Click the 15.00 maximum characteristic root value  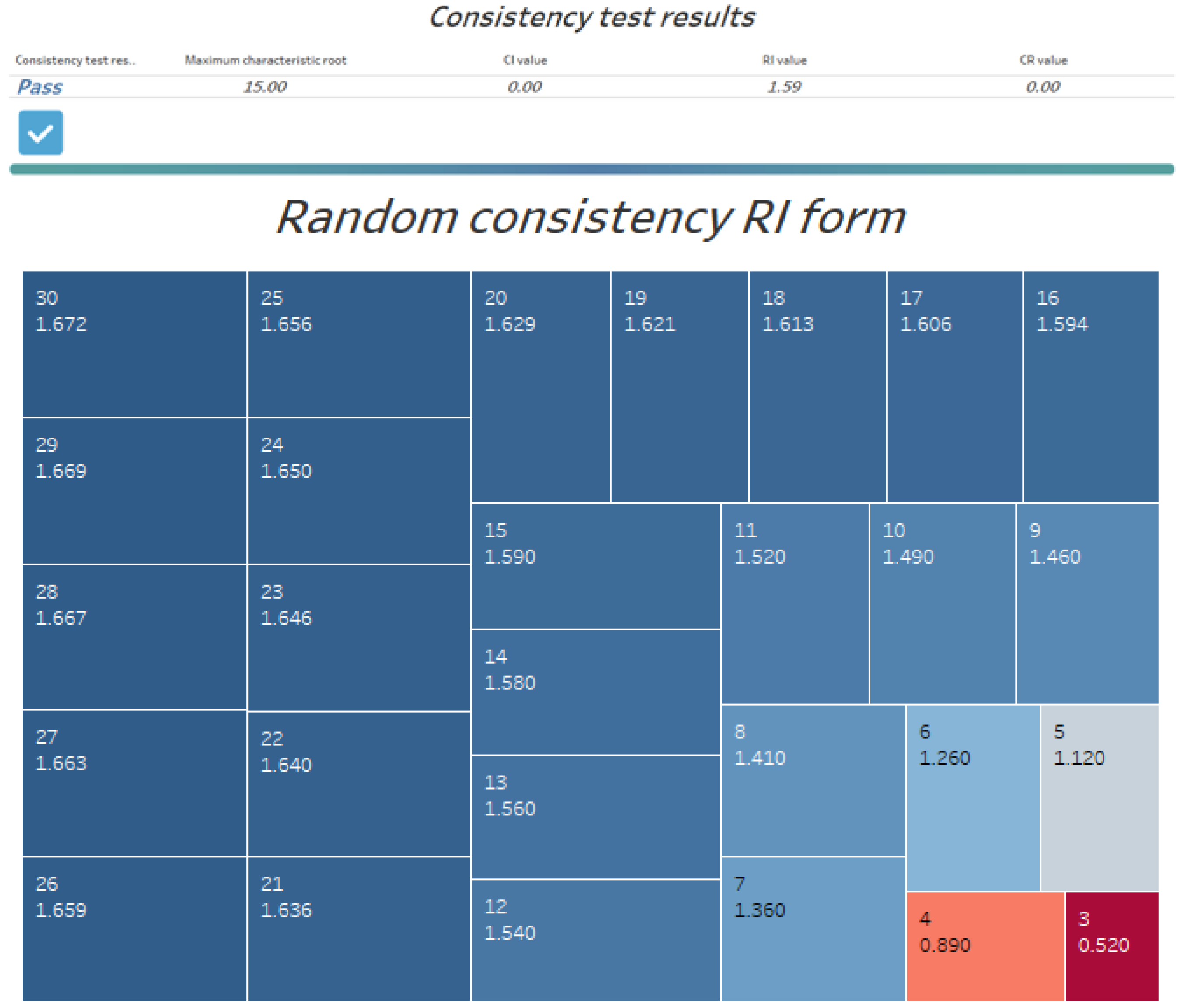tap(265, 87)
